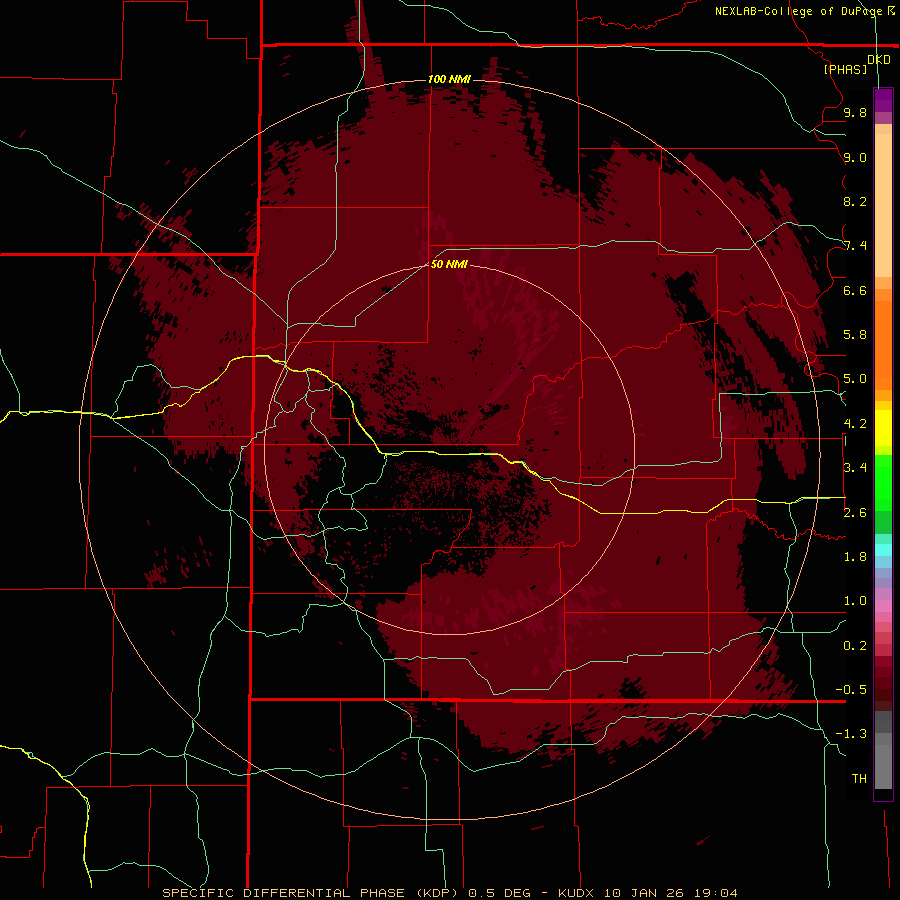Click the 0.5 DEG elevation text

[499, 893]
